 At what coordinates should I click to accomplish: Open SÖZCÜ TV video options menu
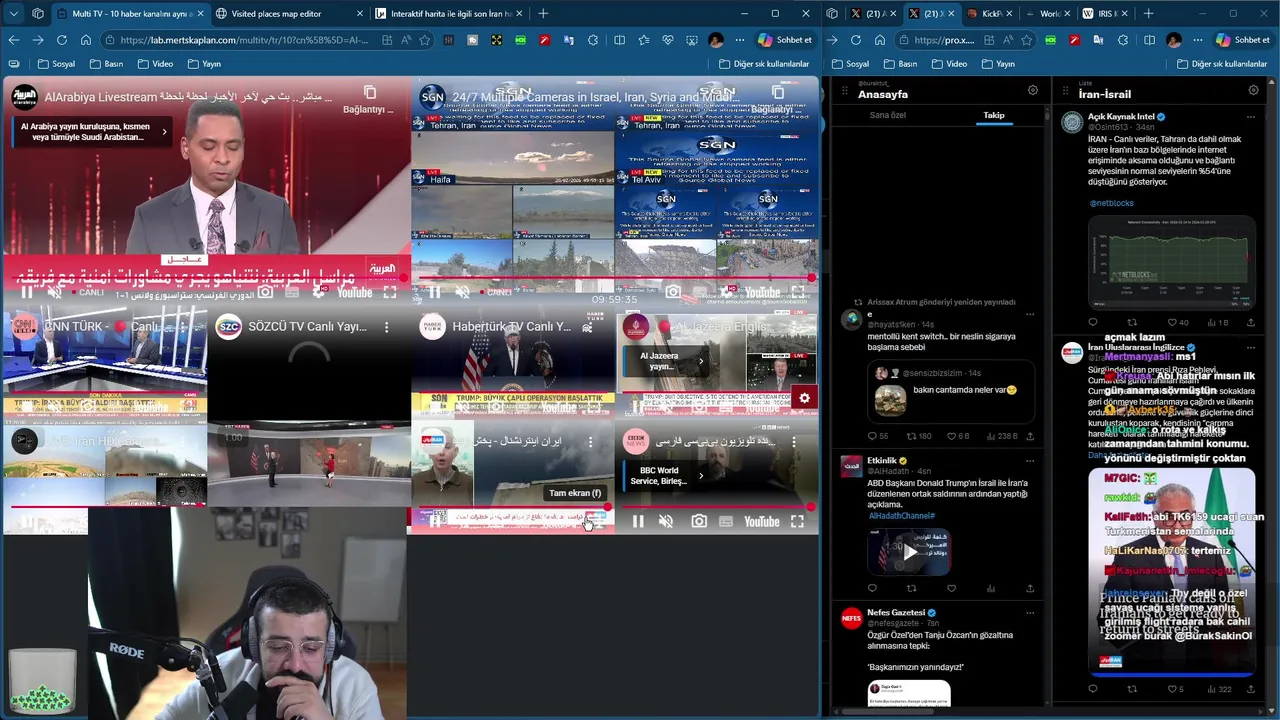tap(386, 327)
